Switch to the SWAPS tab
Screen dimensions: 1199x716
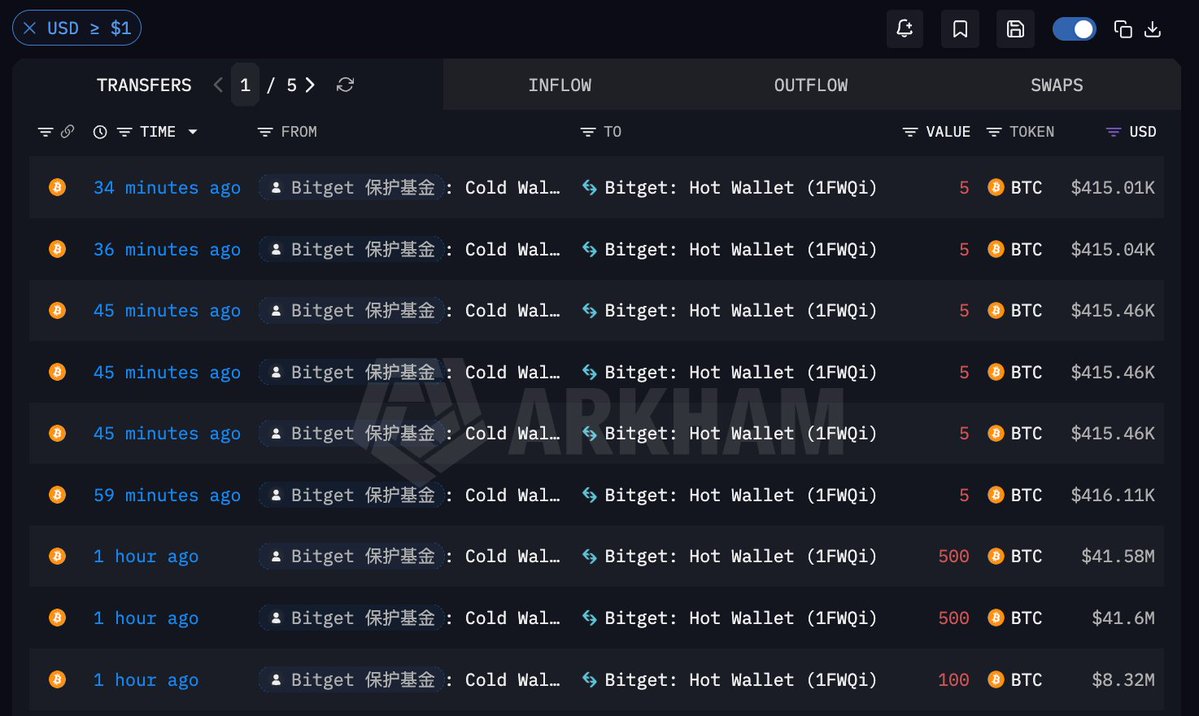(x=1057, y=85)
